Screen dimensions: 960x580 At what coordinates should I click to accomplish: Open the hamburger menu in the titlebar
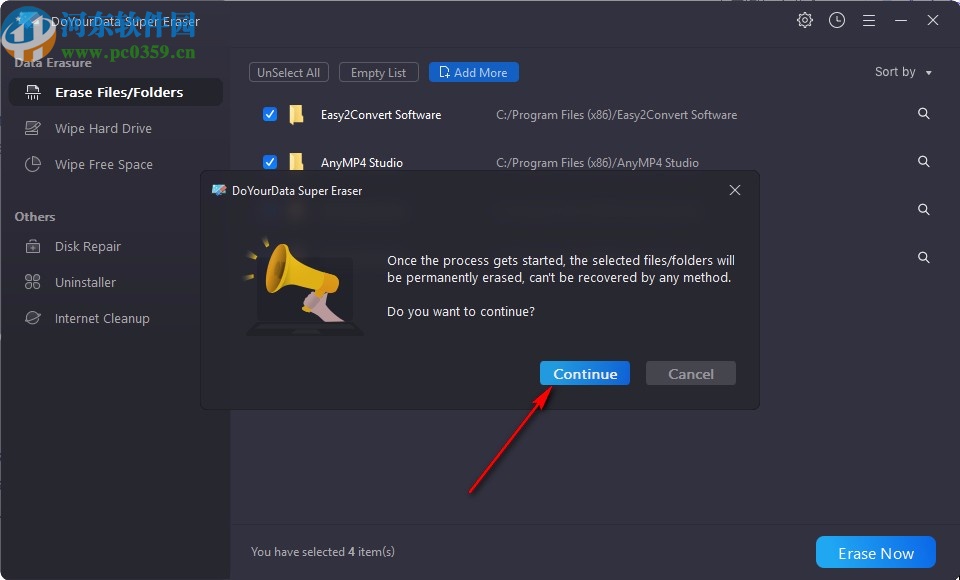click(869, 20)
